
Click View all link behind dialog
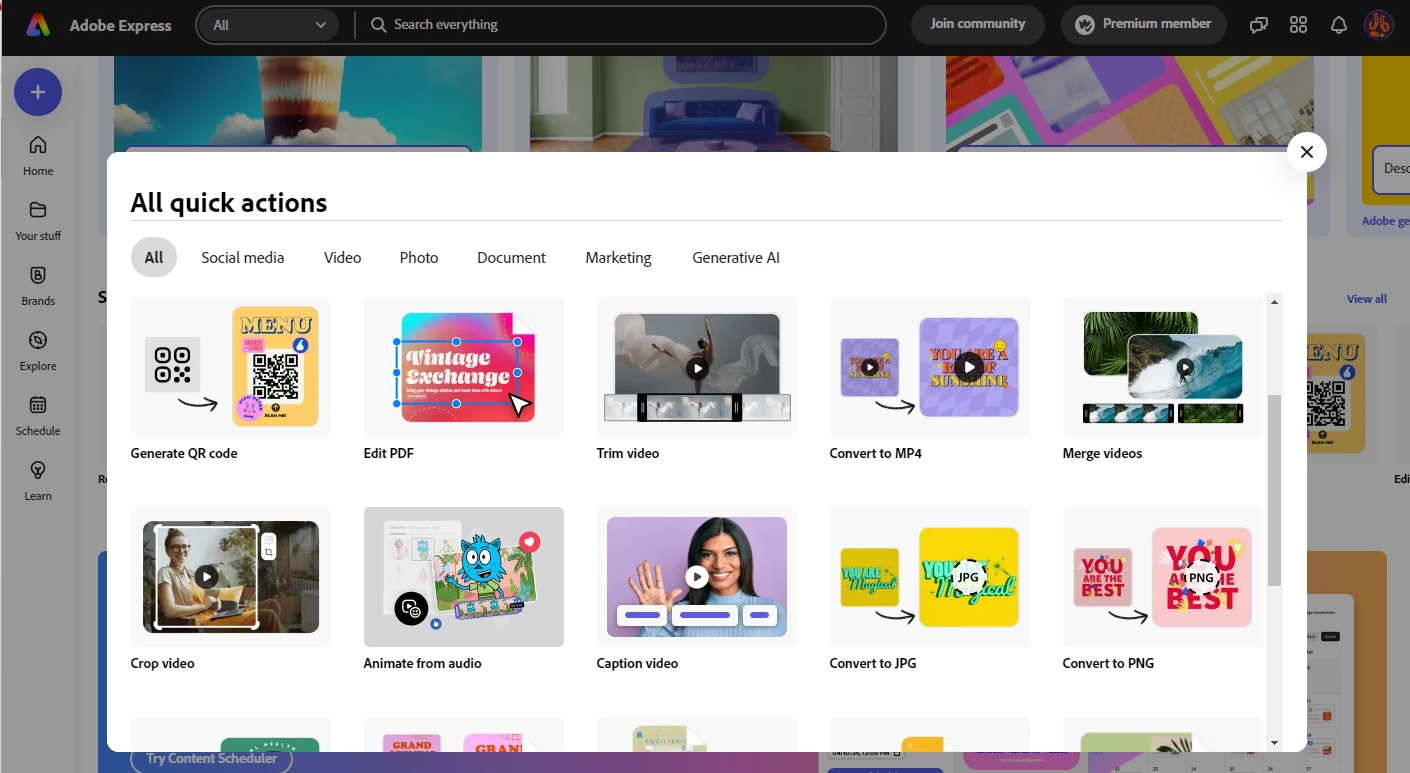click(x=1367, y=299)
